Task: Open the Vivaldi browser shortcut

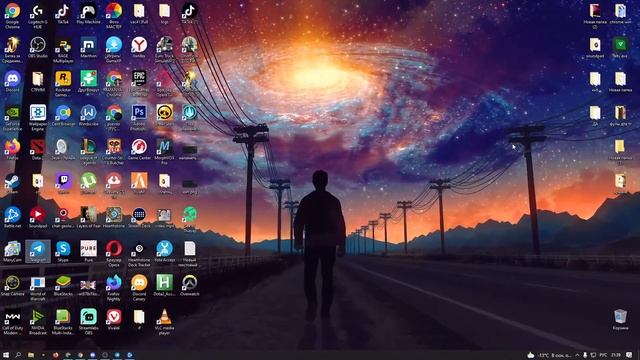Action: click(113, 320)
